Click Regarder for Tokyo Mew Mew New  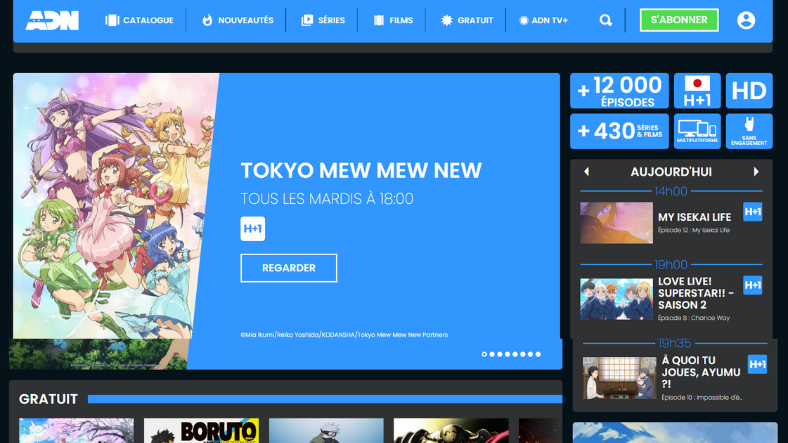pos(288,268)
